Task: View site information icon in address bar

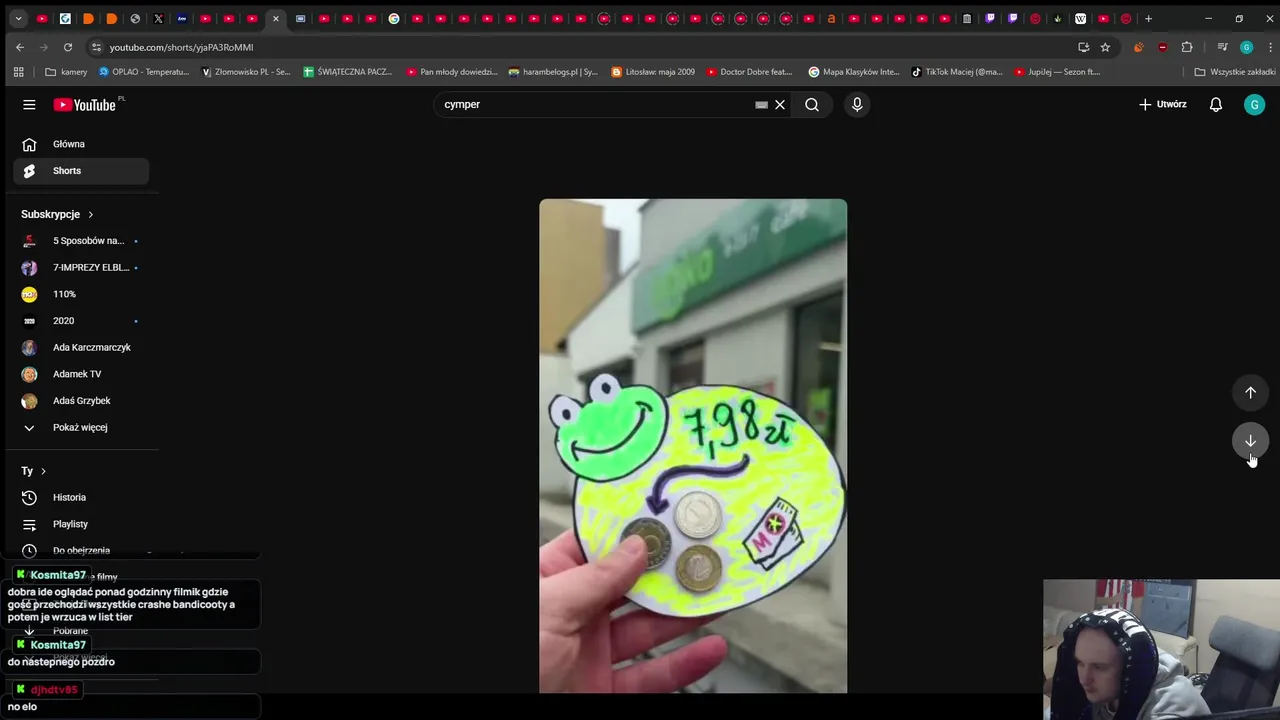Action: click(x=96, y=47)
